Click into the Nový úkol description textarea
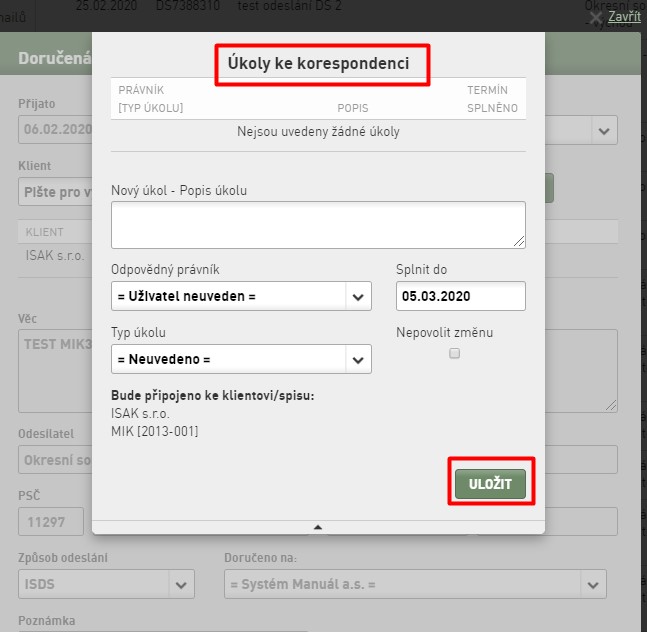647x632 pixels. pyautogui.click(x=318, y=225)
